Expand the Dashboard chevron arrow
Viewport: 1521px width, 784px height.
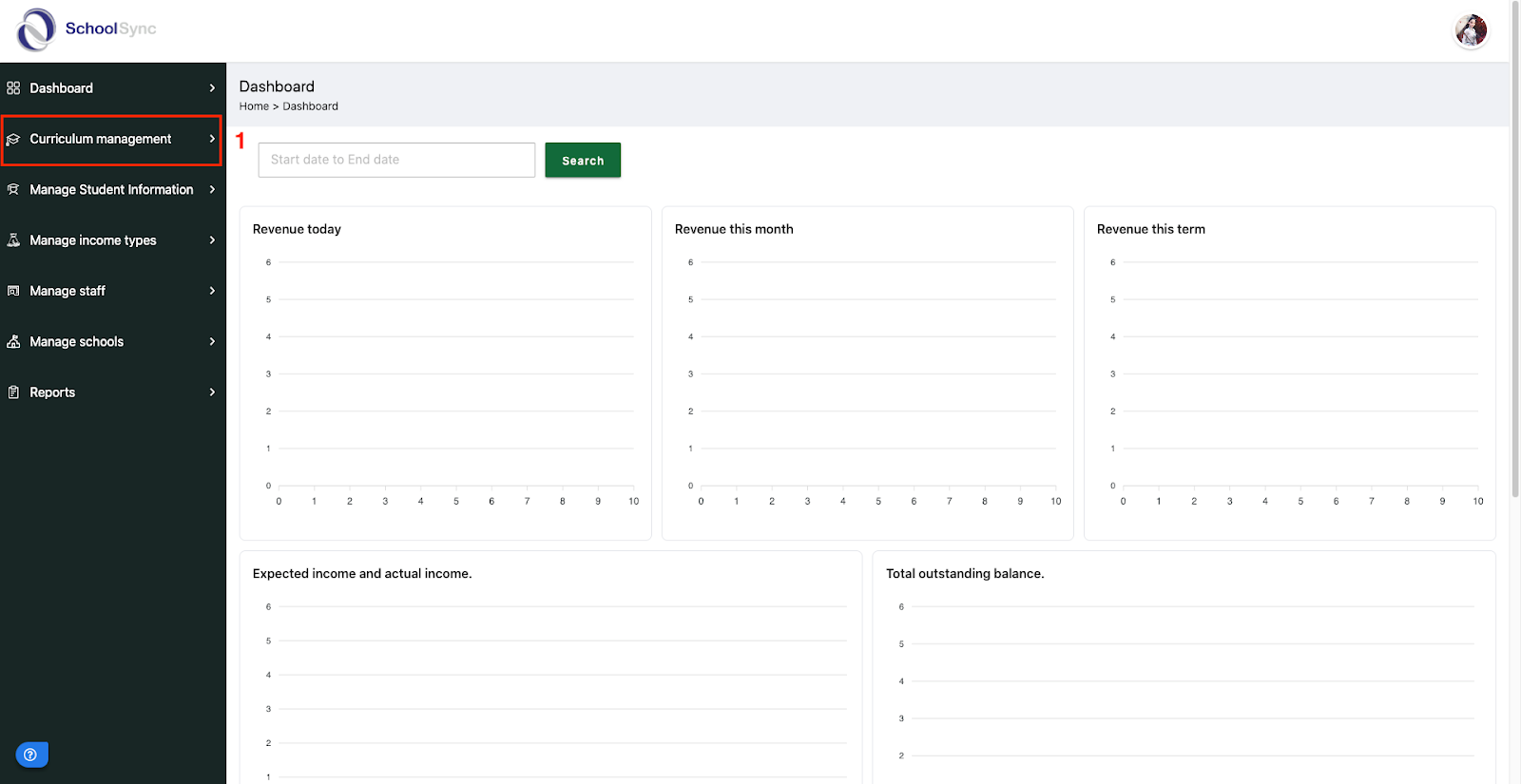pos(212,88)
